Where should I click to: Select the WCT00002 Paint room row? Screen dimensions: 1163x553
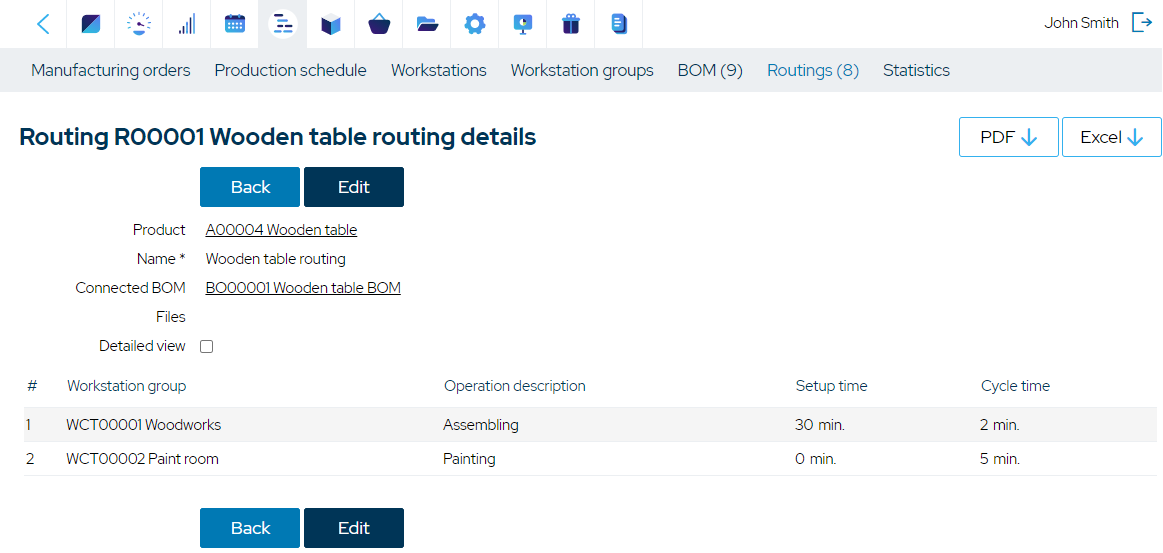(590, 459)
